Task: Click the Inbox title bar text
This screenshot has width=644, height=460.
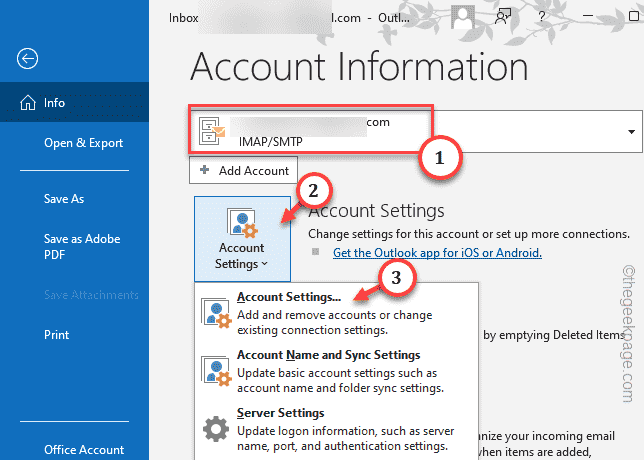Action: (x=183, y=18)
